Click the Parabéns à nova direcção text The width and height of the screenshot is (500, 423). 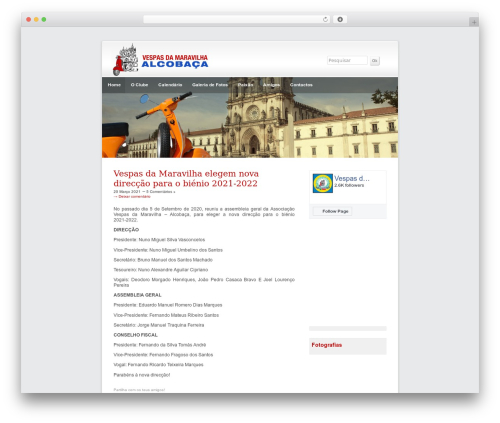coord(142,375)
